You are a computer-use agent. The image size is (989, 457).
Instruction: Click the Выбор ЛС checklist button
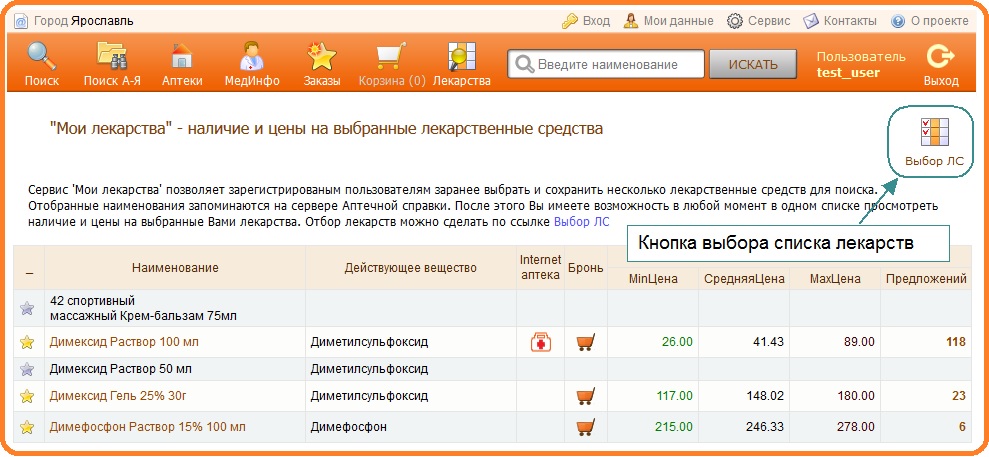pos(932,141)
